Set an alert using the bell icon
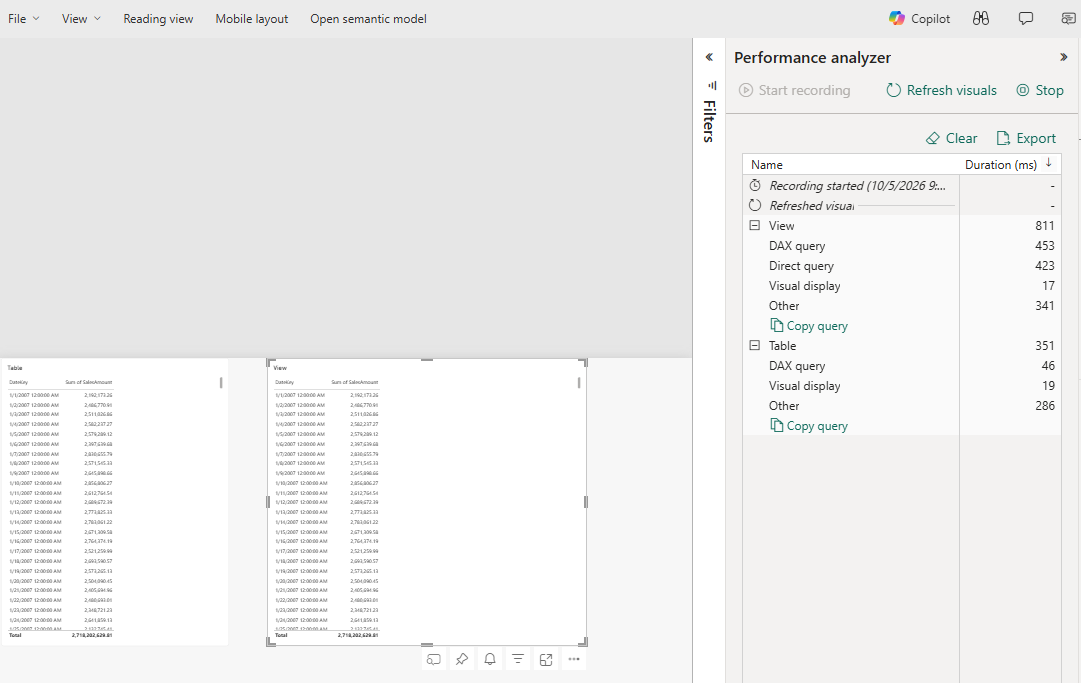1081x683 pixels. coord(489,660)
